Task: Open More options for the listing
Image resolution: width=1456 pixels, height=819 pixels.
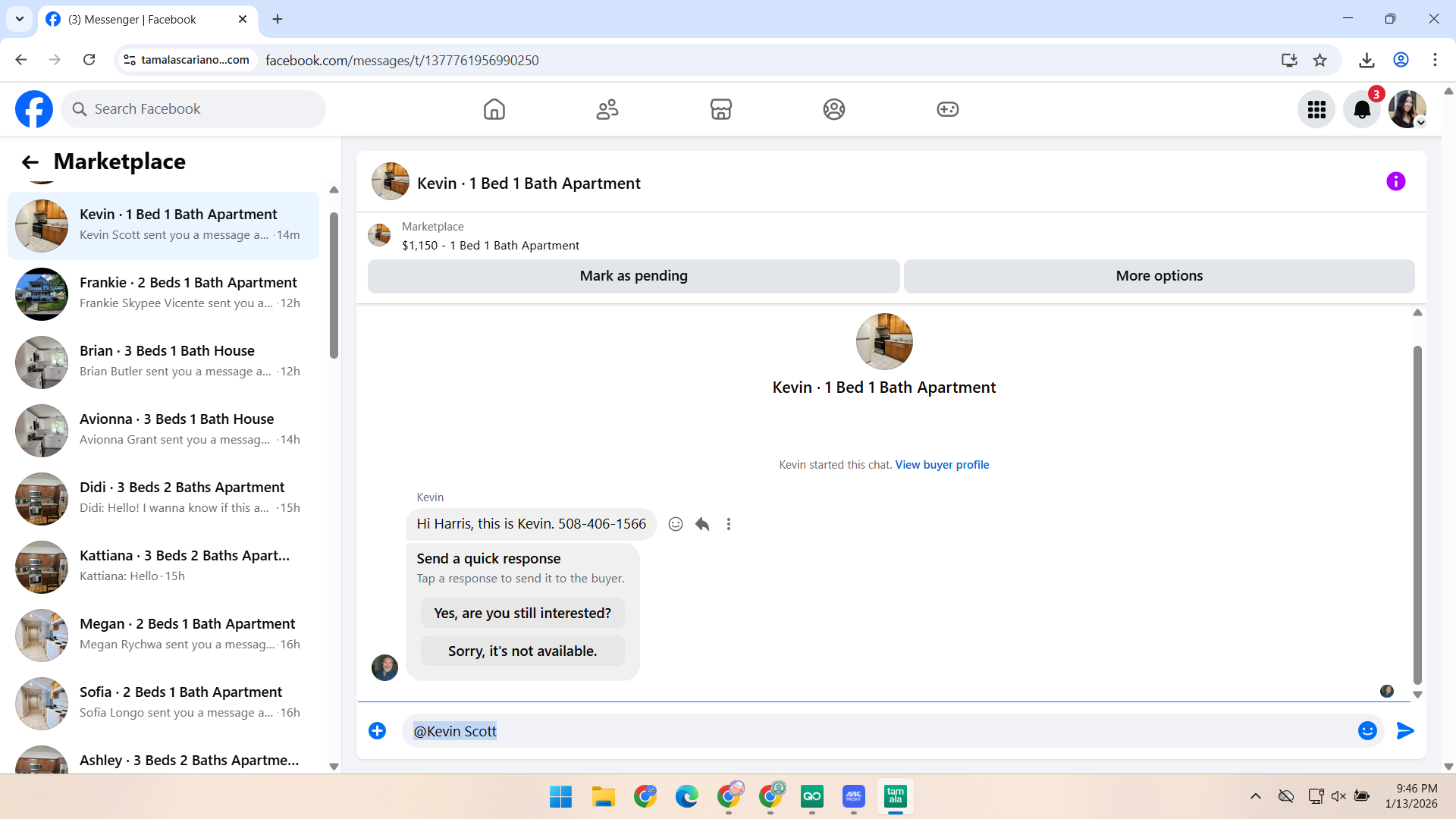Action: (x=1158, y=276)
